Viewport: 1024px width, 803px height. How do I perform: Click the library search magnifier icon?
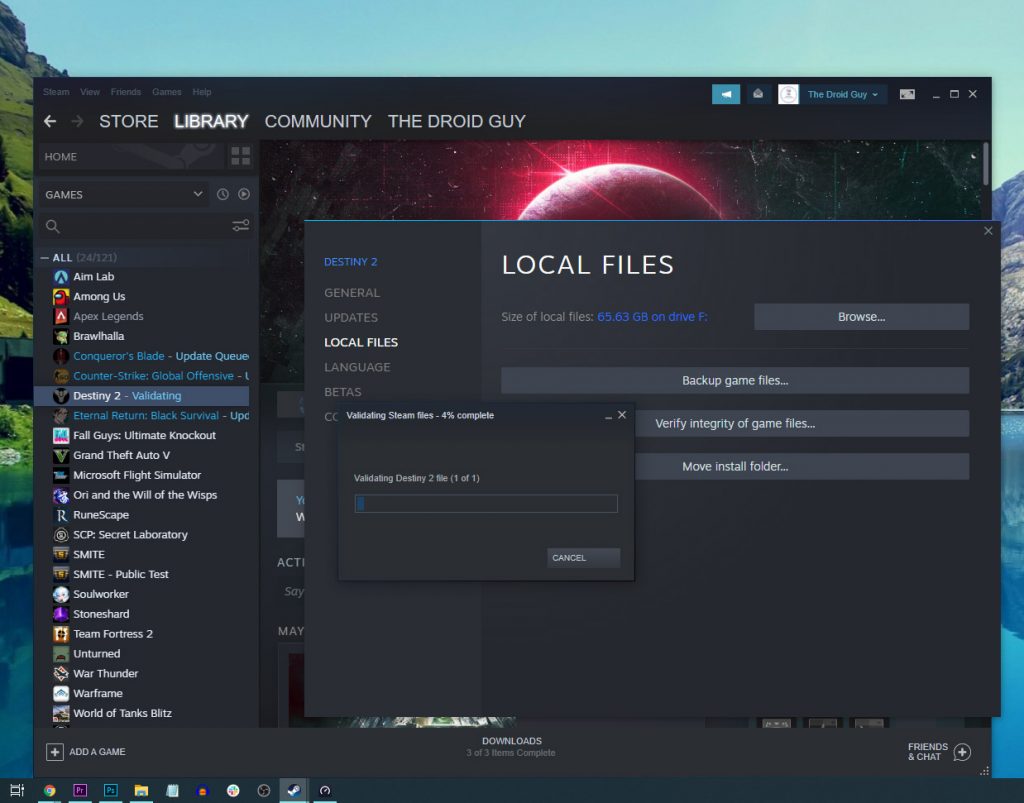(x=53, y=226)
